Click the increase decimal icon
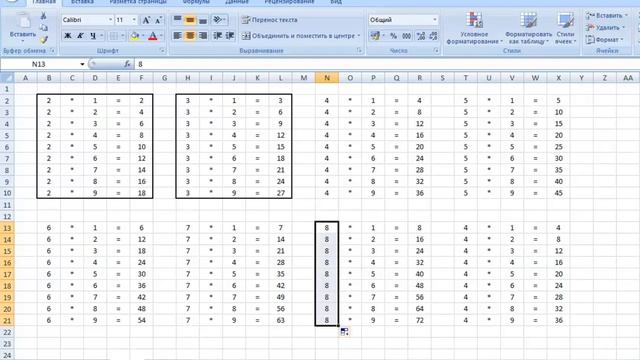This screenshot has width=640, height=360. click(x=420, y=36)
